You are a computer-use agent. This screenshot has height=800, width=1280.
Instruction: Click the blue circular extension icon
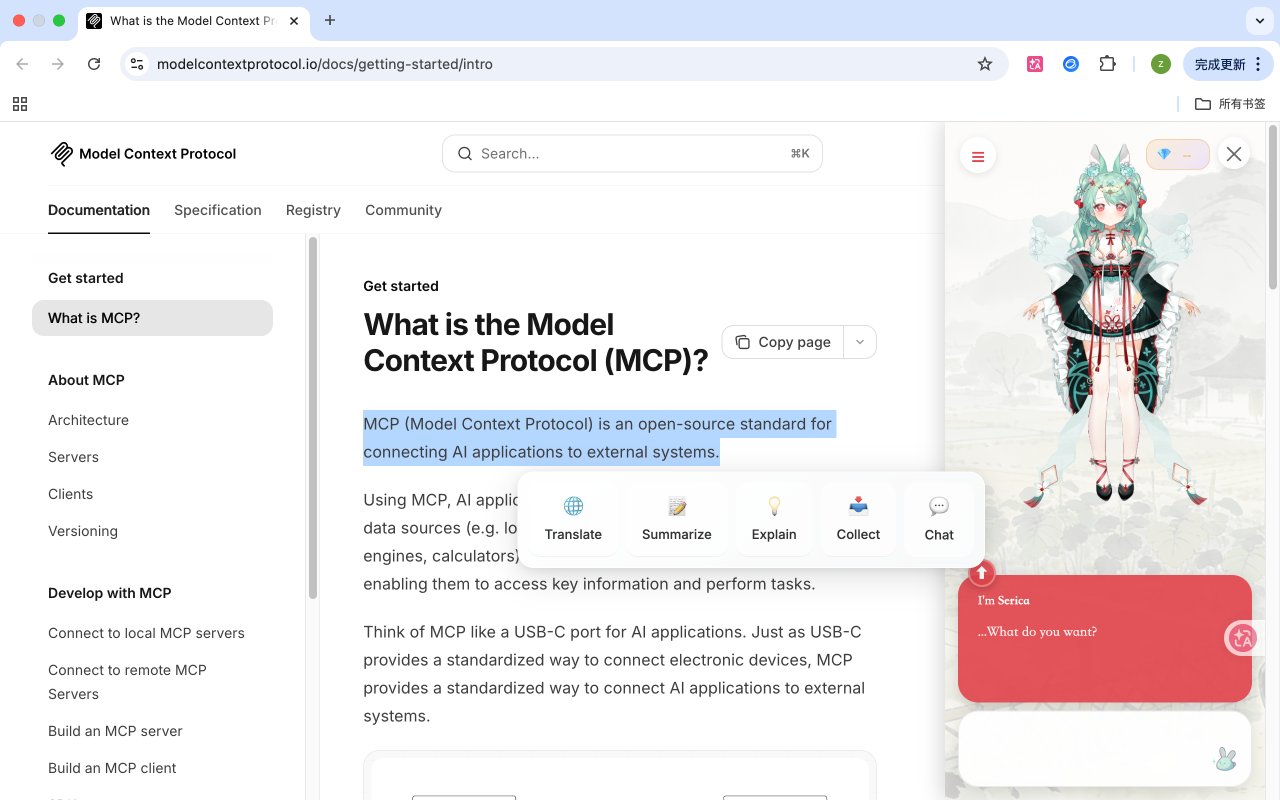[1071, 64]
